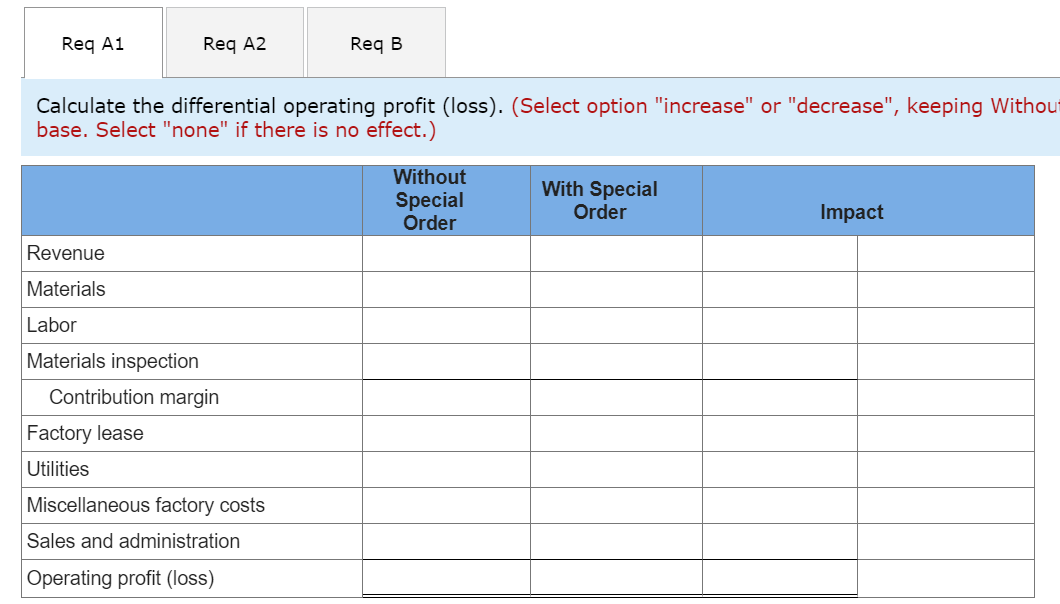Open the rightmost Impact dropdown for Revenue
The height and width of the screenshot is (604, 1060).
coord(945,254)
